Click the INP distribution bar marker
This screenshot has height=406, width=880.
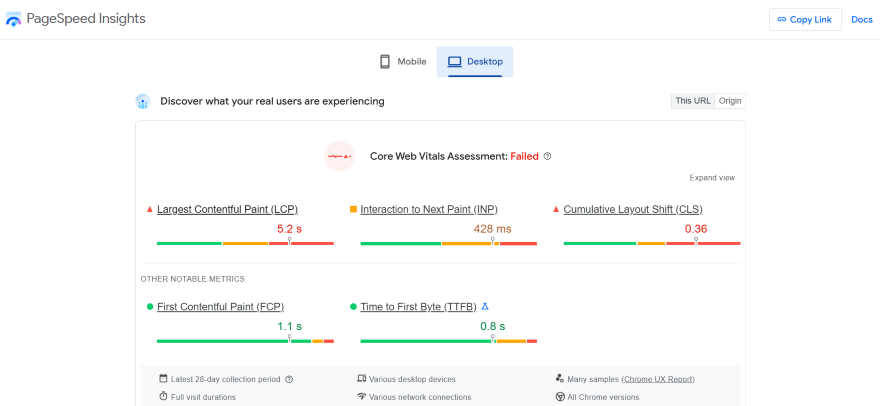tap(493, 241)
